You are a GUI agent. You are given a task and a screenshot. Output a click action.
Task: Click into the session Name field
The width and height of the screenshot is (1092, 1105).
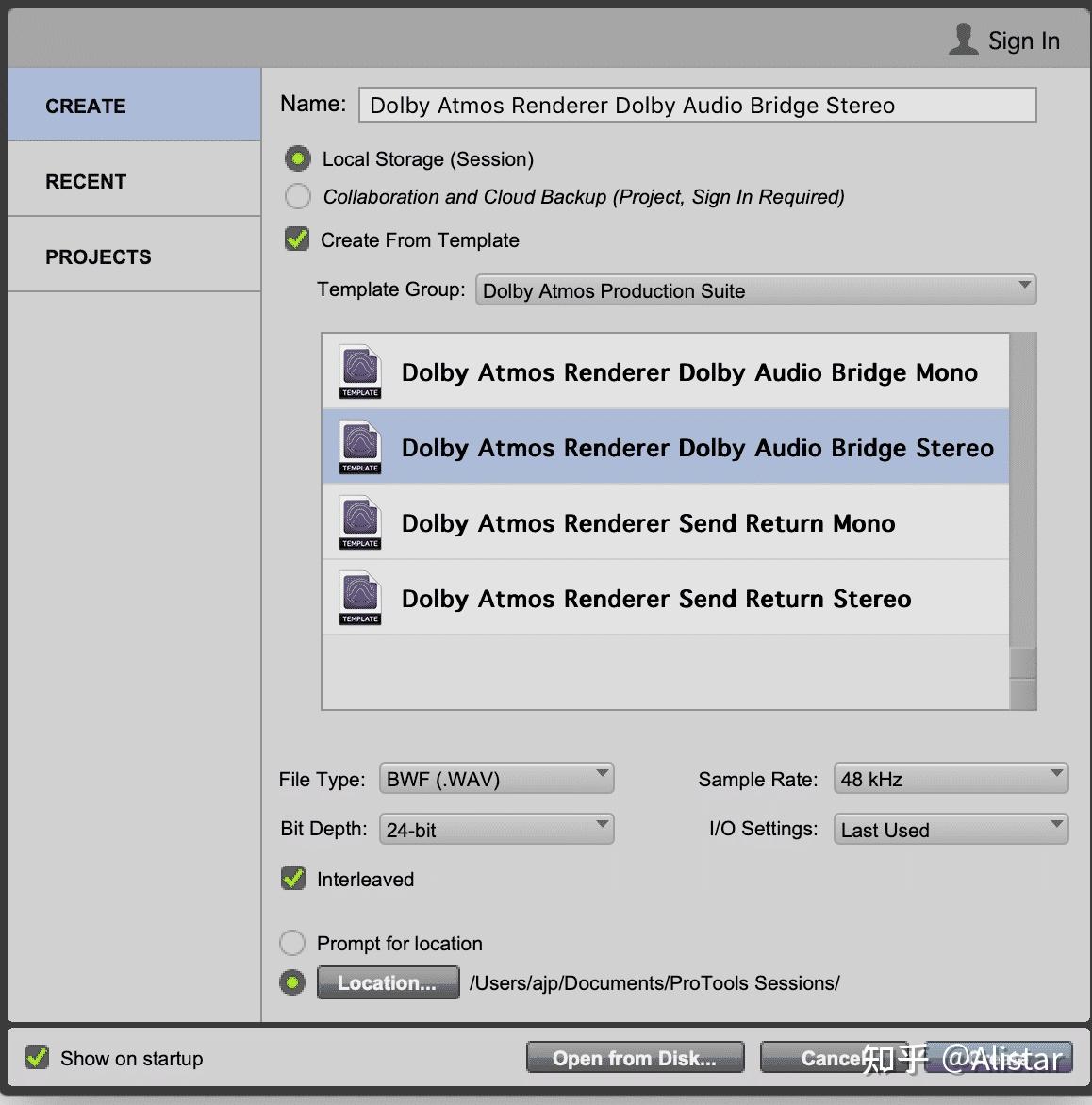pyautogui.click(x=697, y=105)
